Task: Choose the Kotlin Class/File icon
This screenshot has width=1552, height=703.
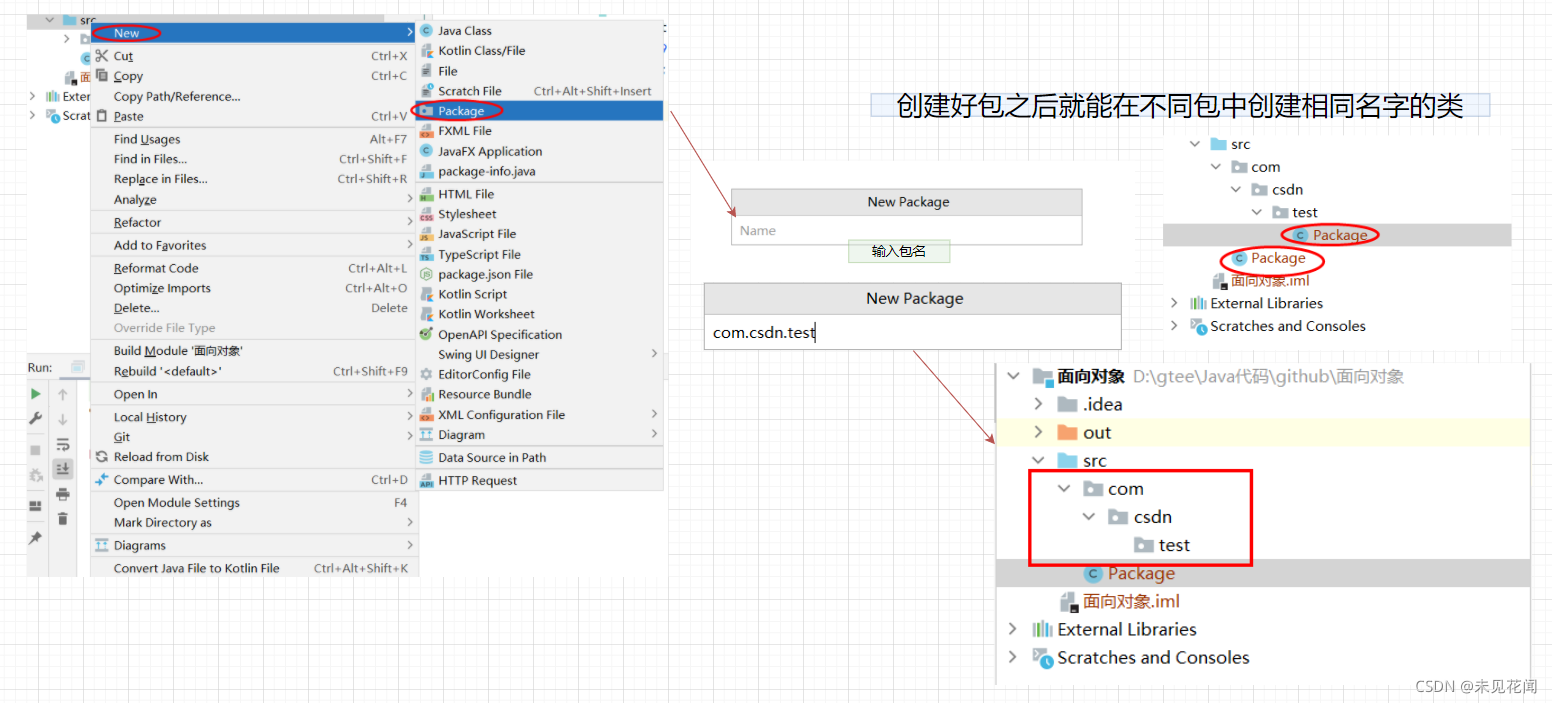Action: [427, 51]
